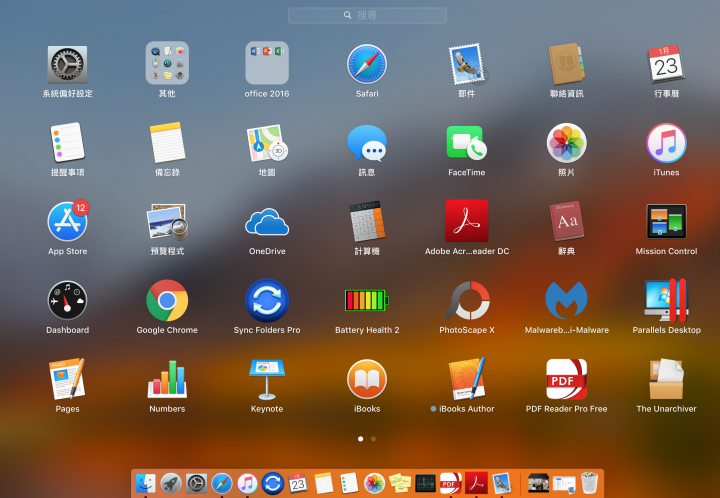Open the 其他 folder in Launchpad

pyautogui.click(x=167, y=63)
